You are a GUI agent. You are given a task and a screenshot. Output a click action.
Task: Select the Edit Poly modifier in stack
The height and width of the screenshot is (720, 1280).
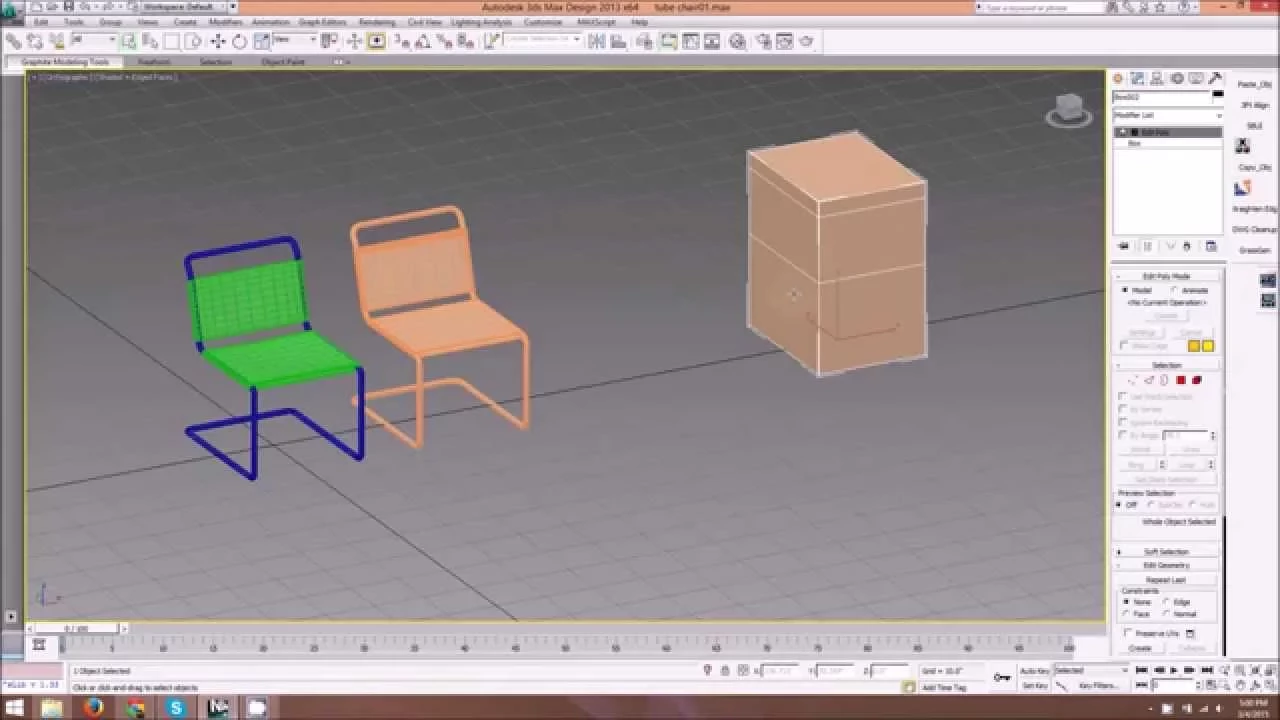click(x=1168, y=132)
